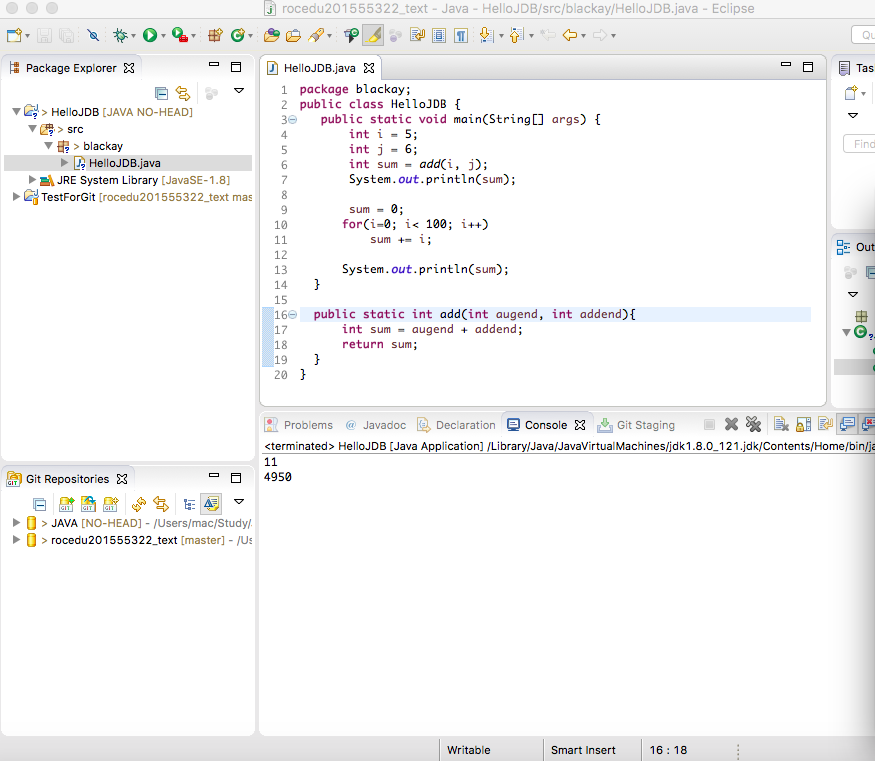
Task: Click the New Java Package icon
Action: click(x=215, y=35)
